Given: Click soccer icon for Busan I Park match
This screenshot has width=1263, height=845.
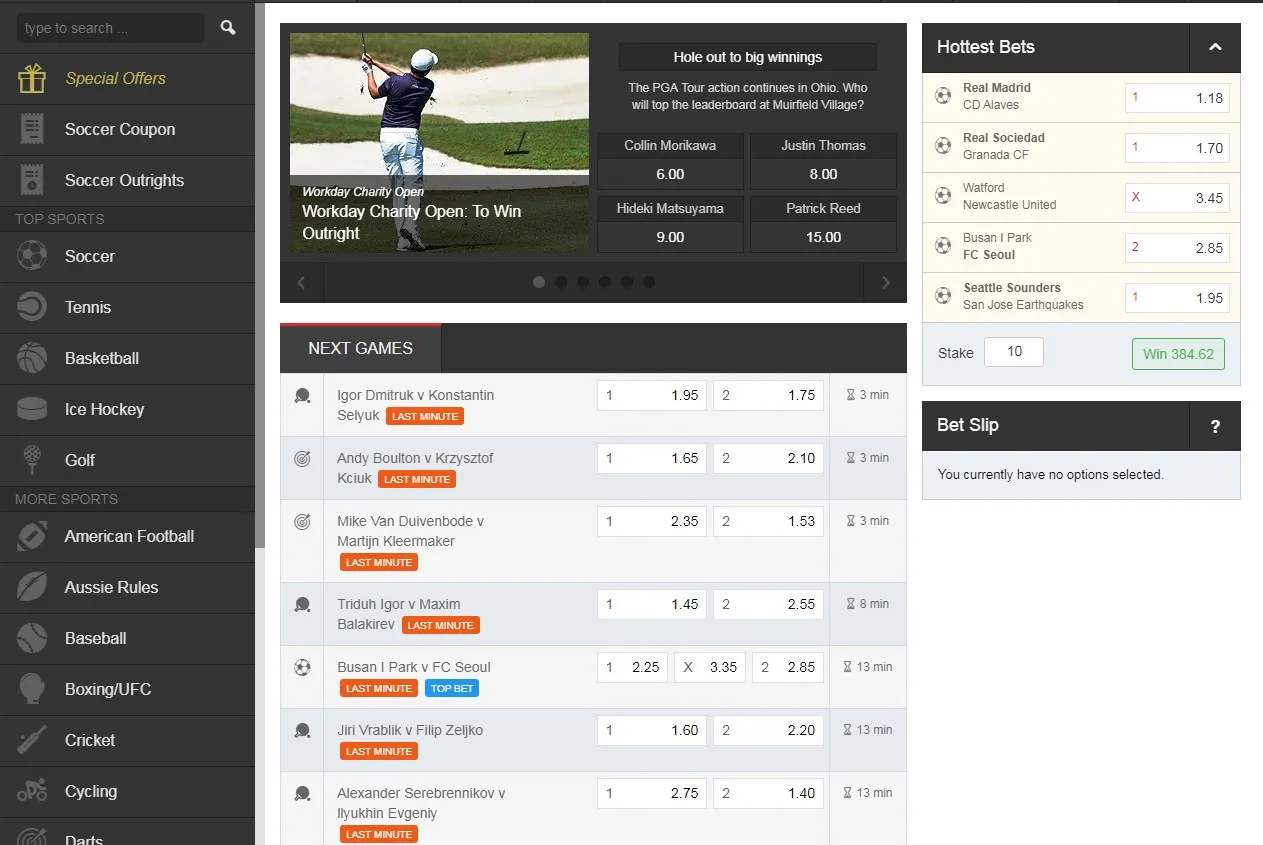Looking at the screenshot, I should click(x=302, y=667).
